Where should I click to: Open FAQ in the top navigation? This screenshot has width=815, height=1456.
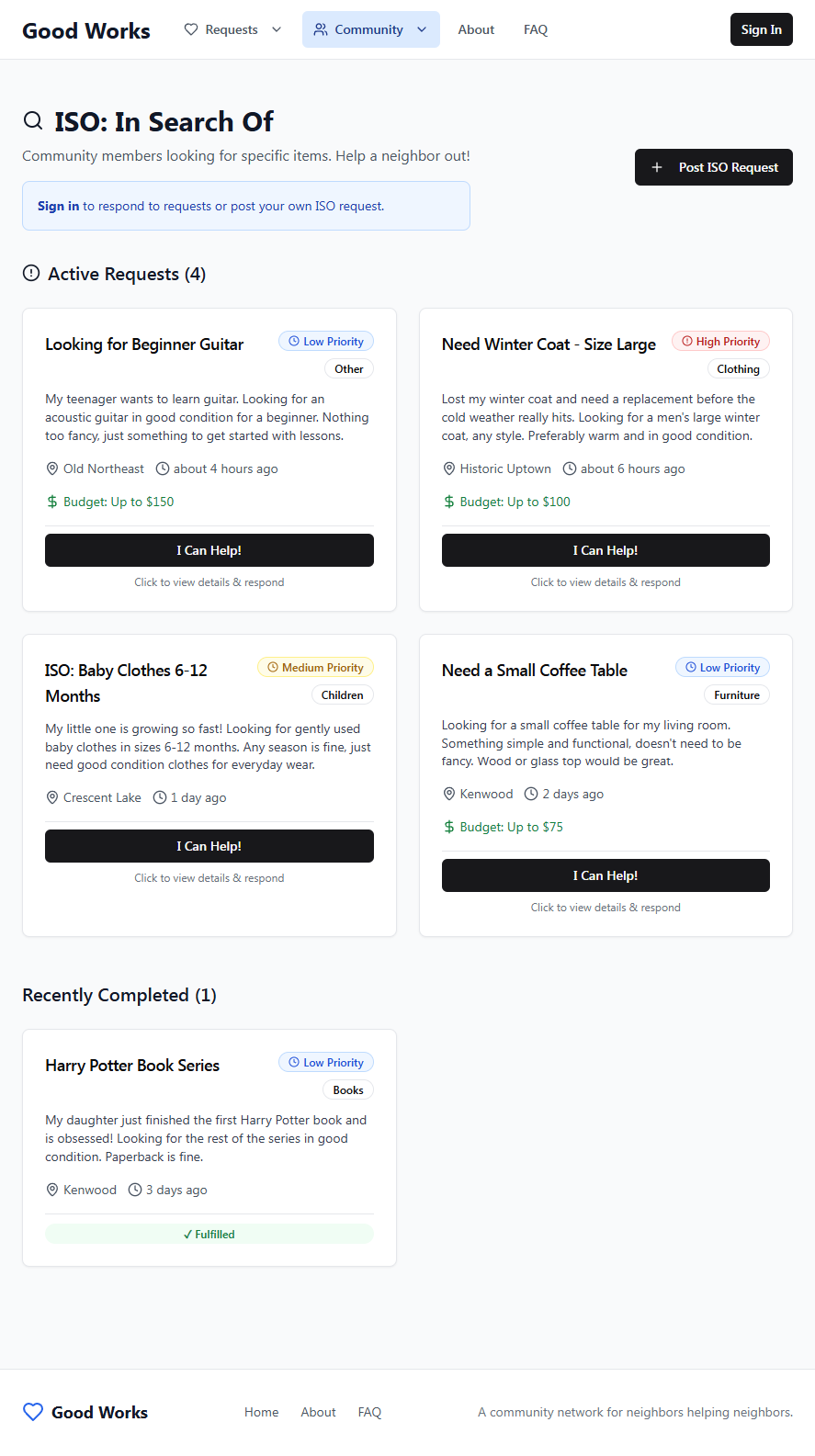(x=536, y=29)
